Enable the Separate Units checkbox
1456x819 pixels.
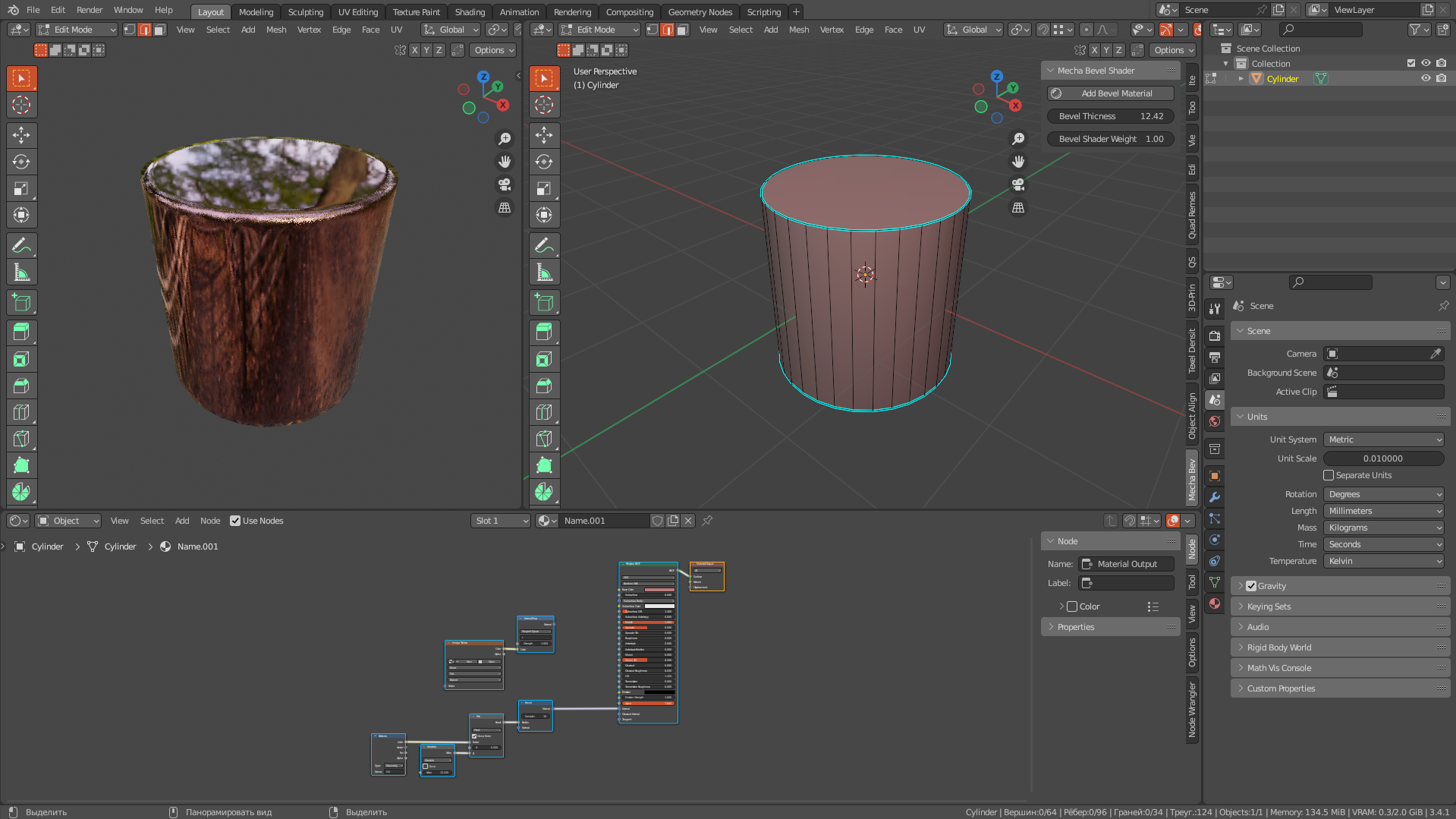1329,475
